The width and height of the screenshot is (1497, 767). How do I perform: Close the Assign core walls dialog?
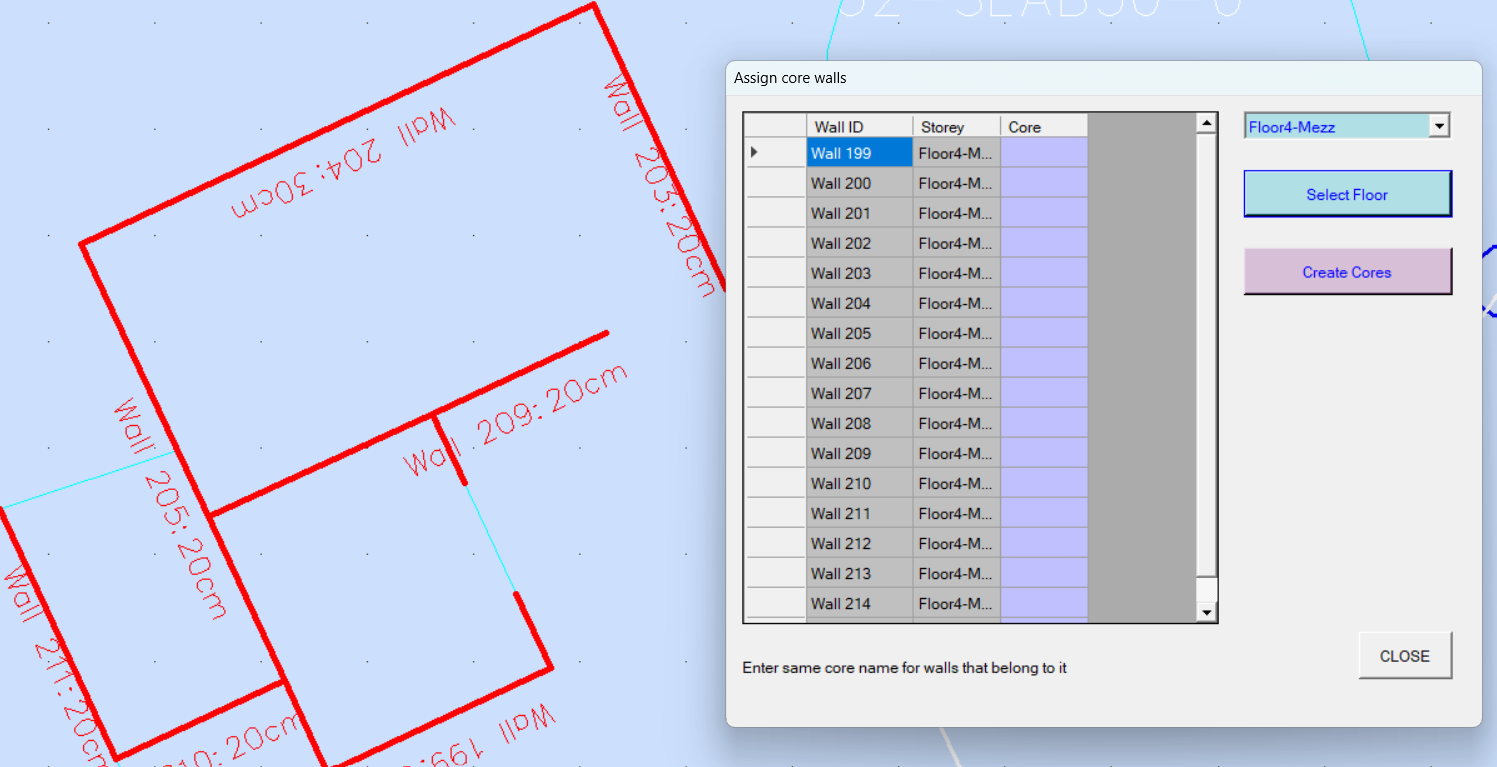point(1405,656)
